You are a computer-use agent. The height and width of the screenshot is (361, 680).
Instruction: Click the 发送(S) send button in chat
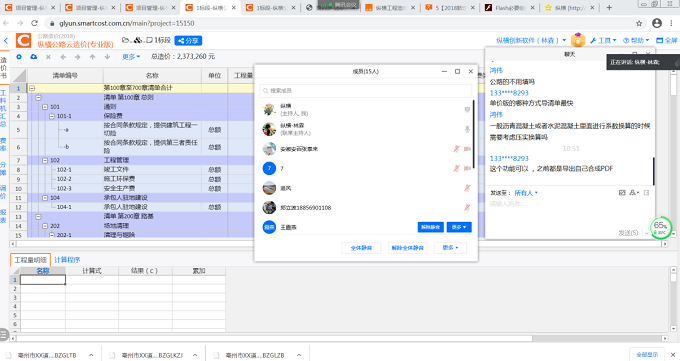(628, 233)
